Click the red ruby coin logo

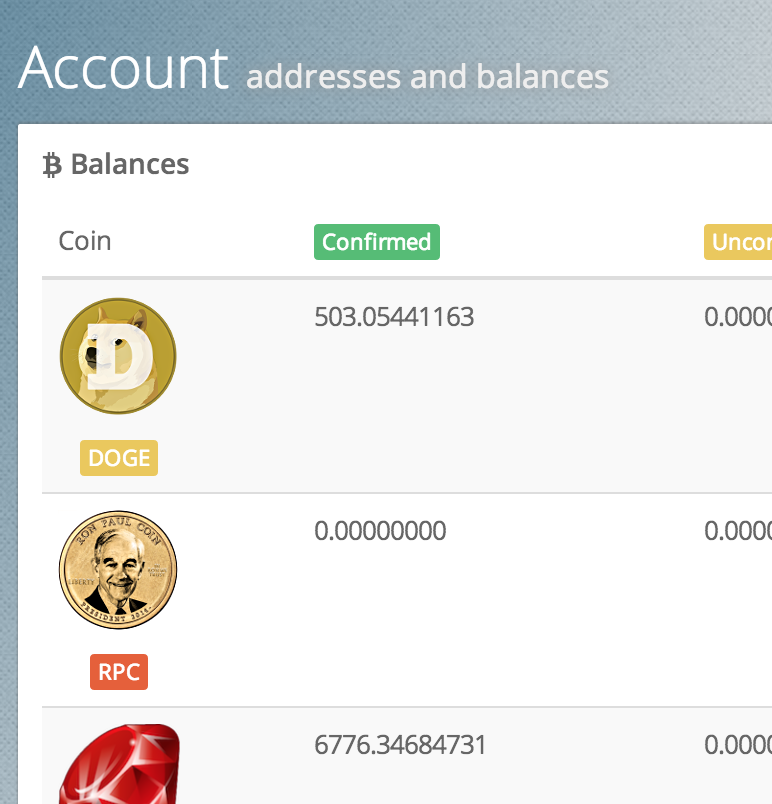point(119,764)
